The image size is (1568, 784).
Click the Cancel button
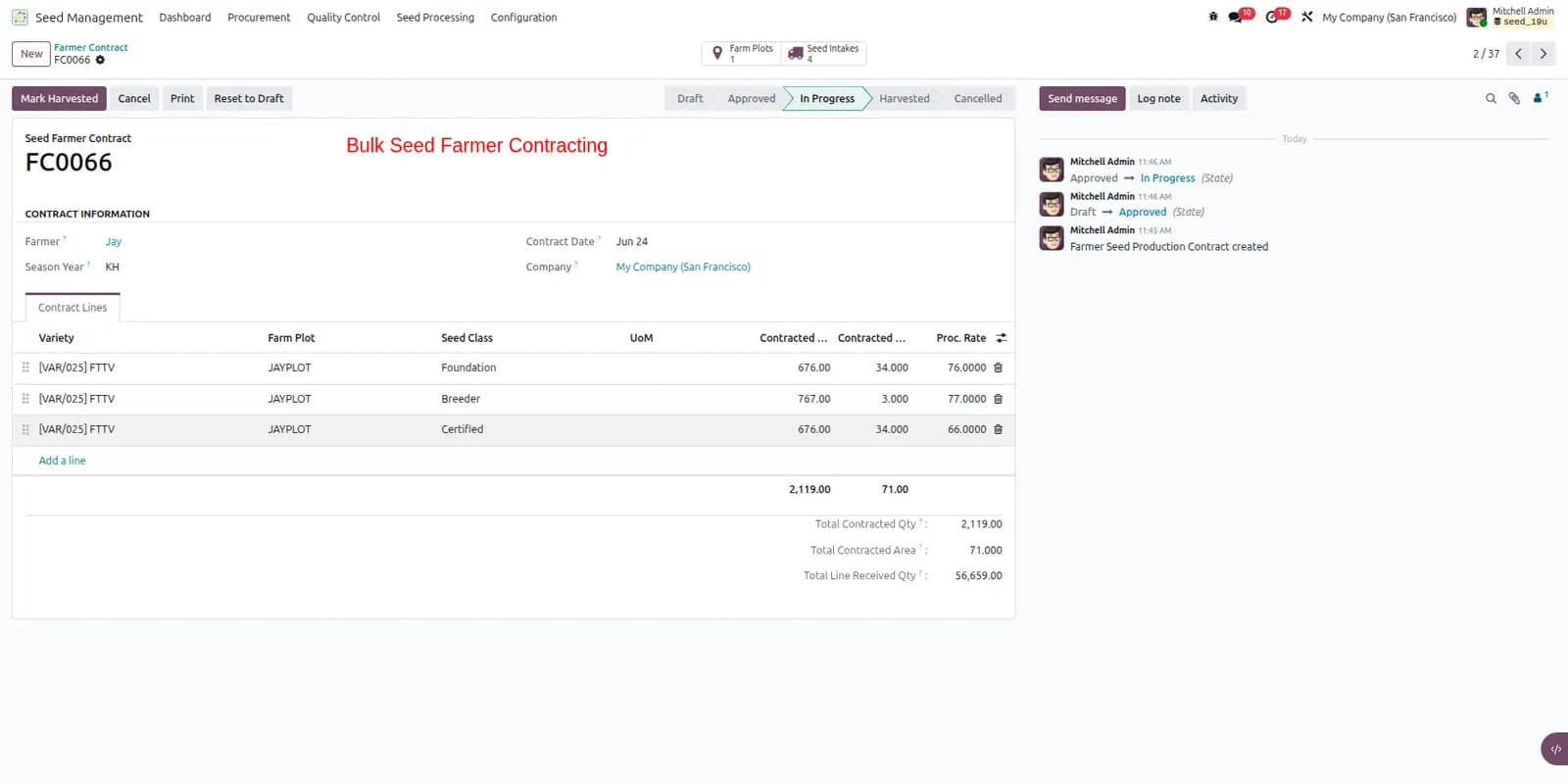pos(134,98)
